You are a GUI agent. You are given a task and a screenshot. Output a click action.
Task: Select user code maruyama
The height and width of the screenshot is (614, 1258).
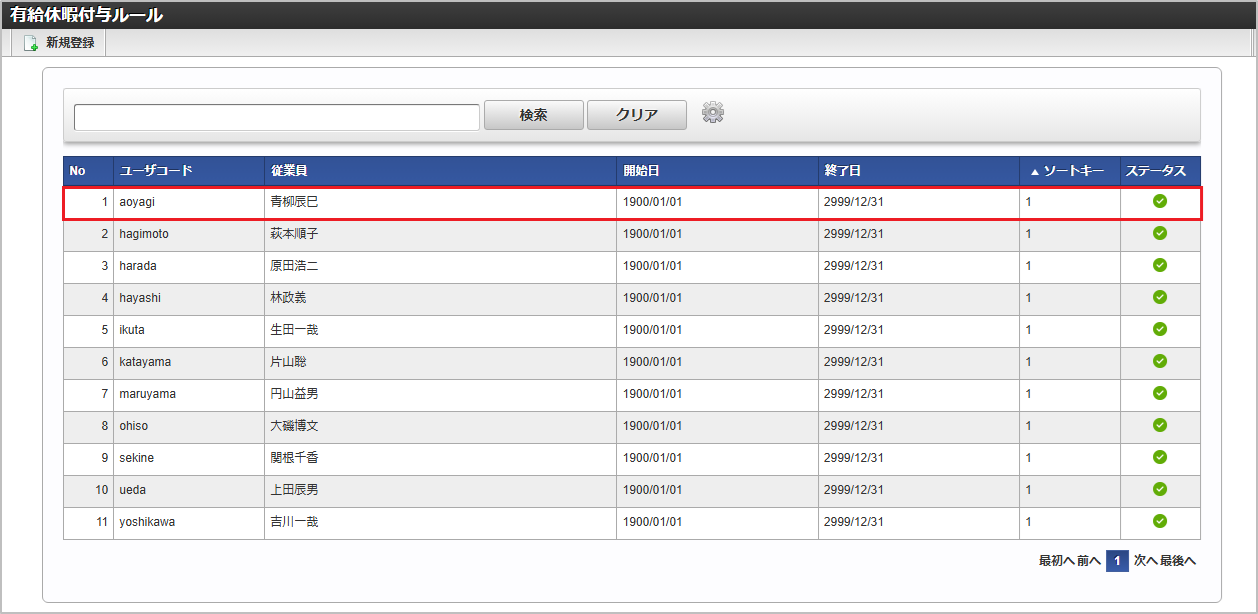(x=147, y=394)
